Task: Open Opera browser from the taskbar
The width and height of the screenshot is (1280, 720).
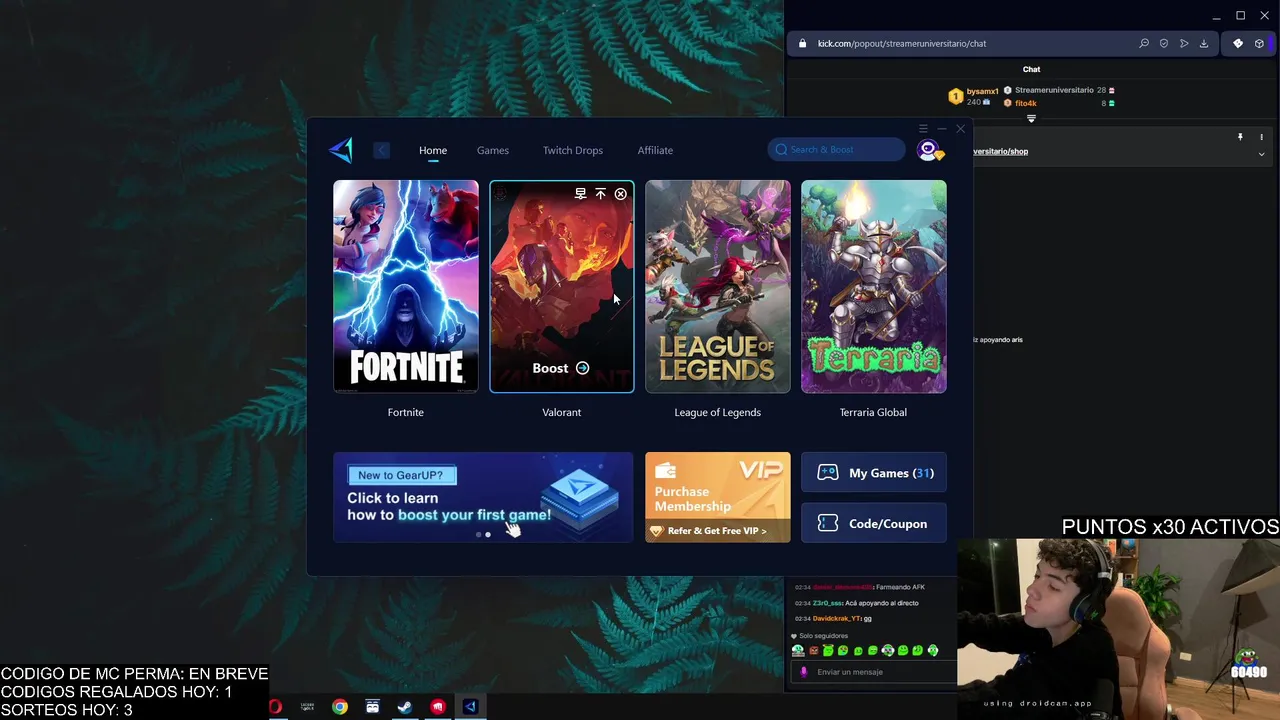Action: point(276,707)
